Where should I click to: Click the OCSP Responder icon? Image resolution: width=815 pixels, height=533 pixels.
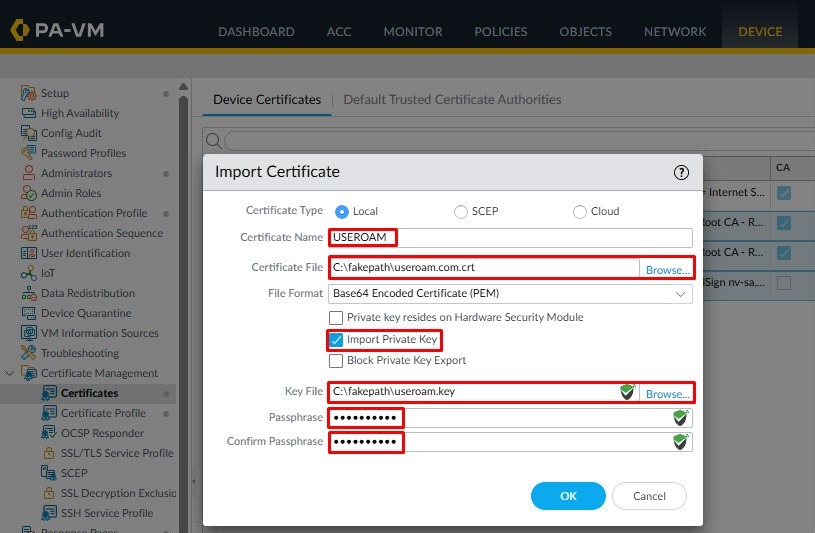48,433
